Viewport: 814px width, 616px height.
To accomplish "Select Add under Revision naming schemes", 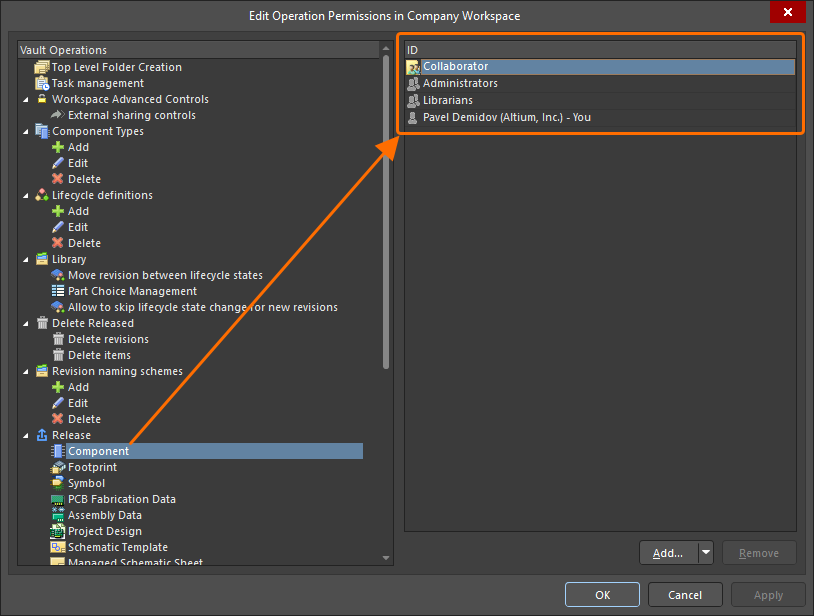I will click(78, 387).
